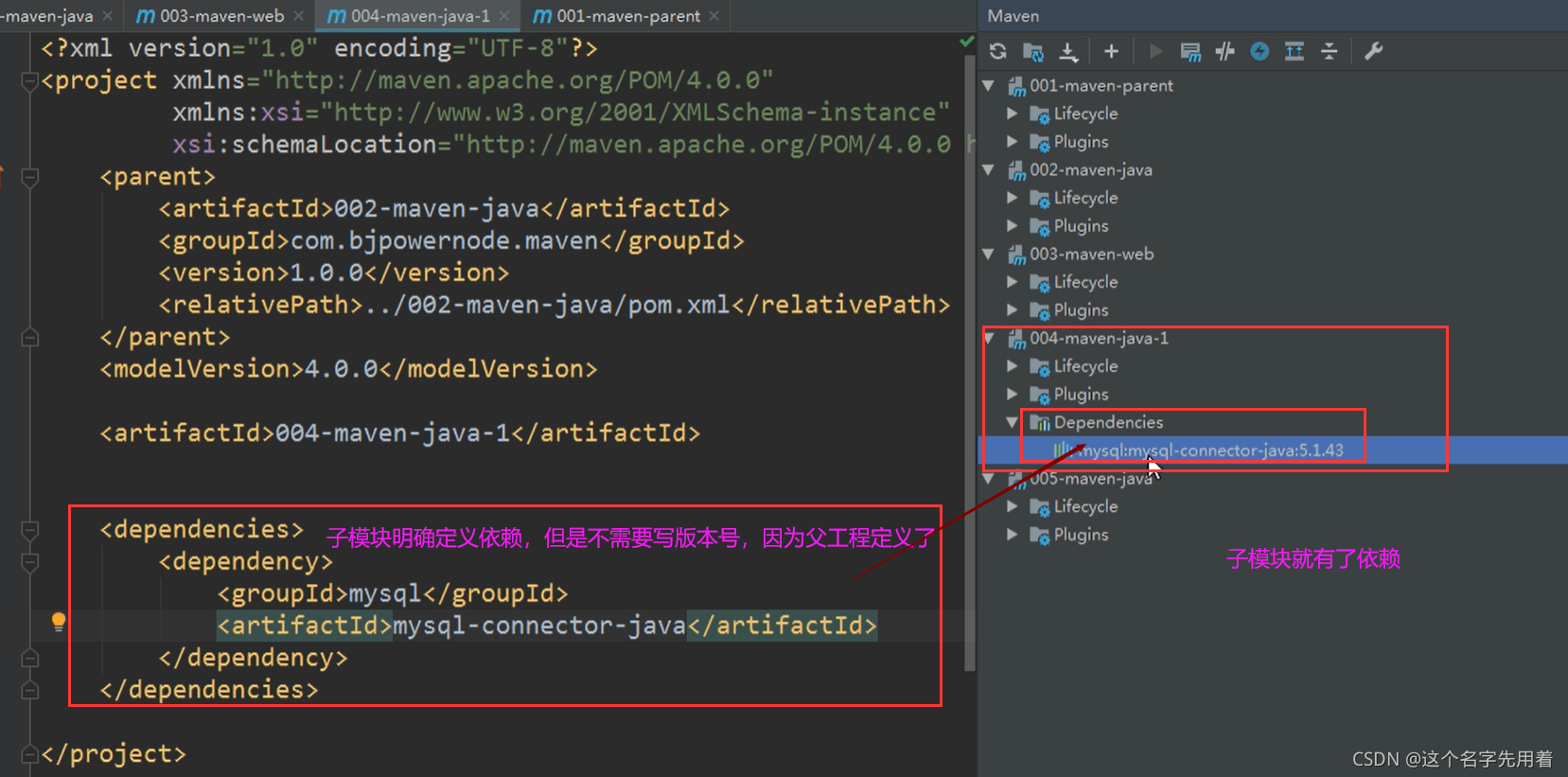1568x777 pixels.
Task: Click the Plugins folder icon under 003-maven-web
Action: coord(1039,311)
